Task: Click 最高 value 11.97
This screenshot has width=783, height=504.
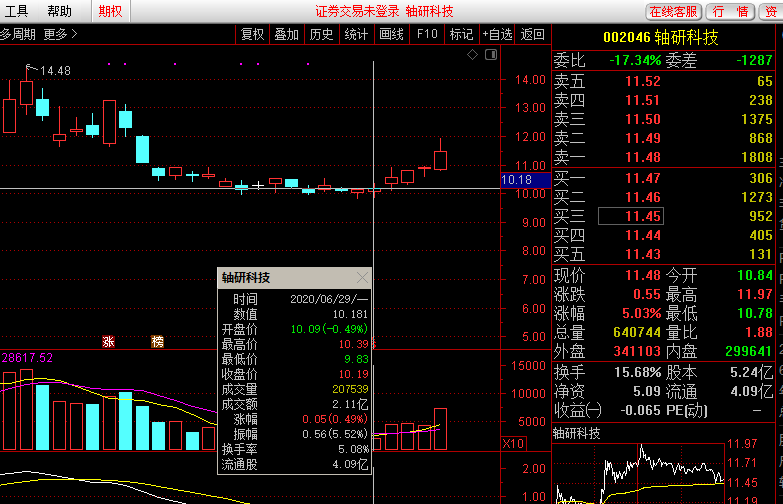Action: [x=755, y=294]
